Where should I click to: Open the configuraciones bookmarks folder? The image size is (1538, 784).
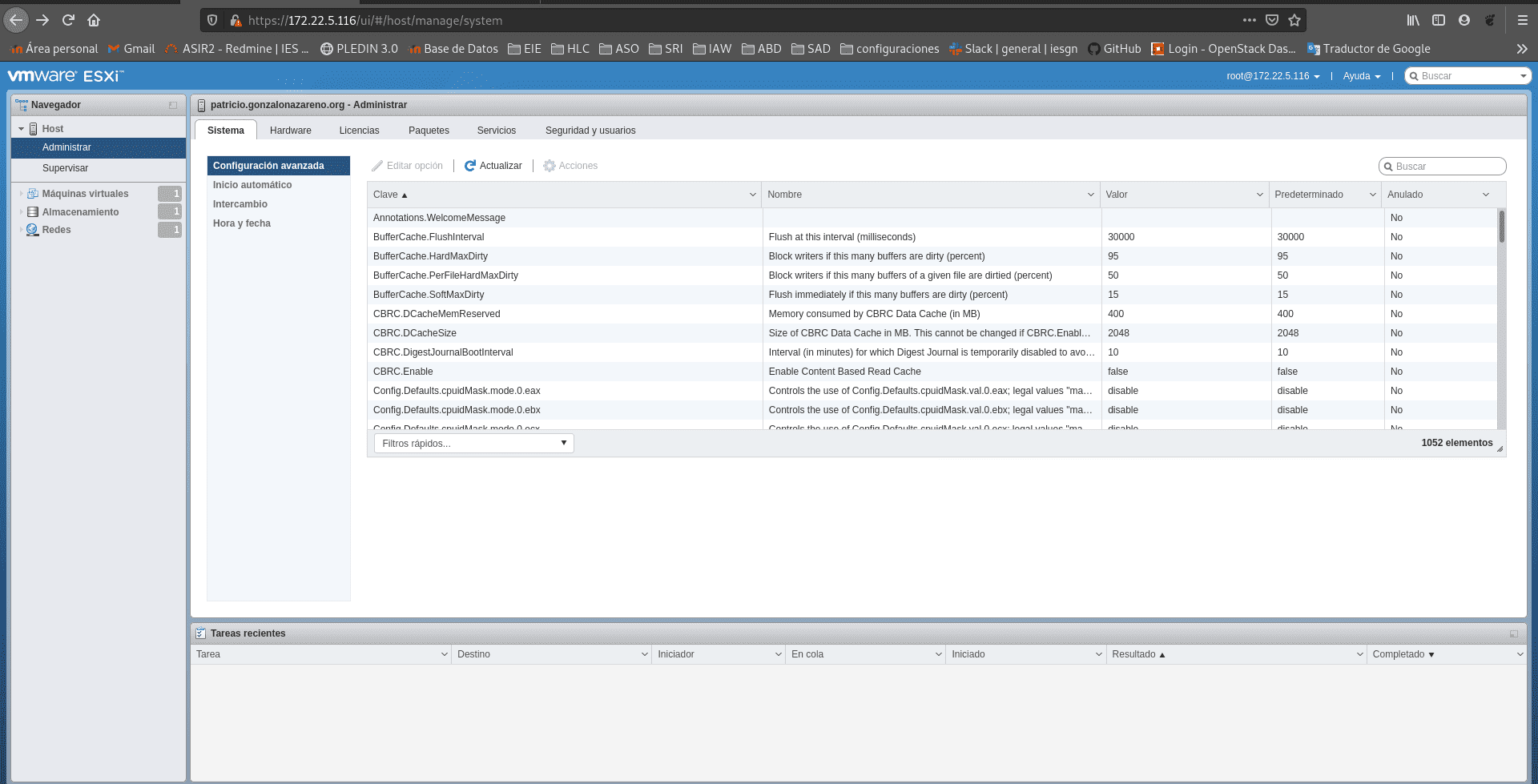pos(890,49)
